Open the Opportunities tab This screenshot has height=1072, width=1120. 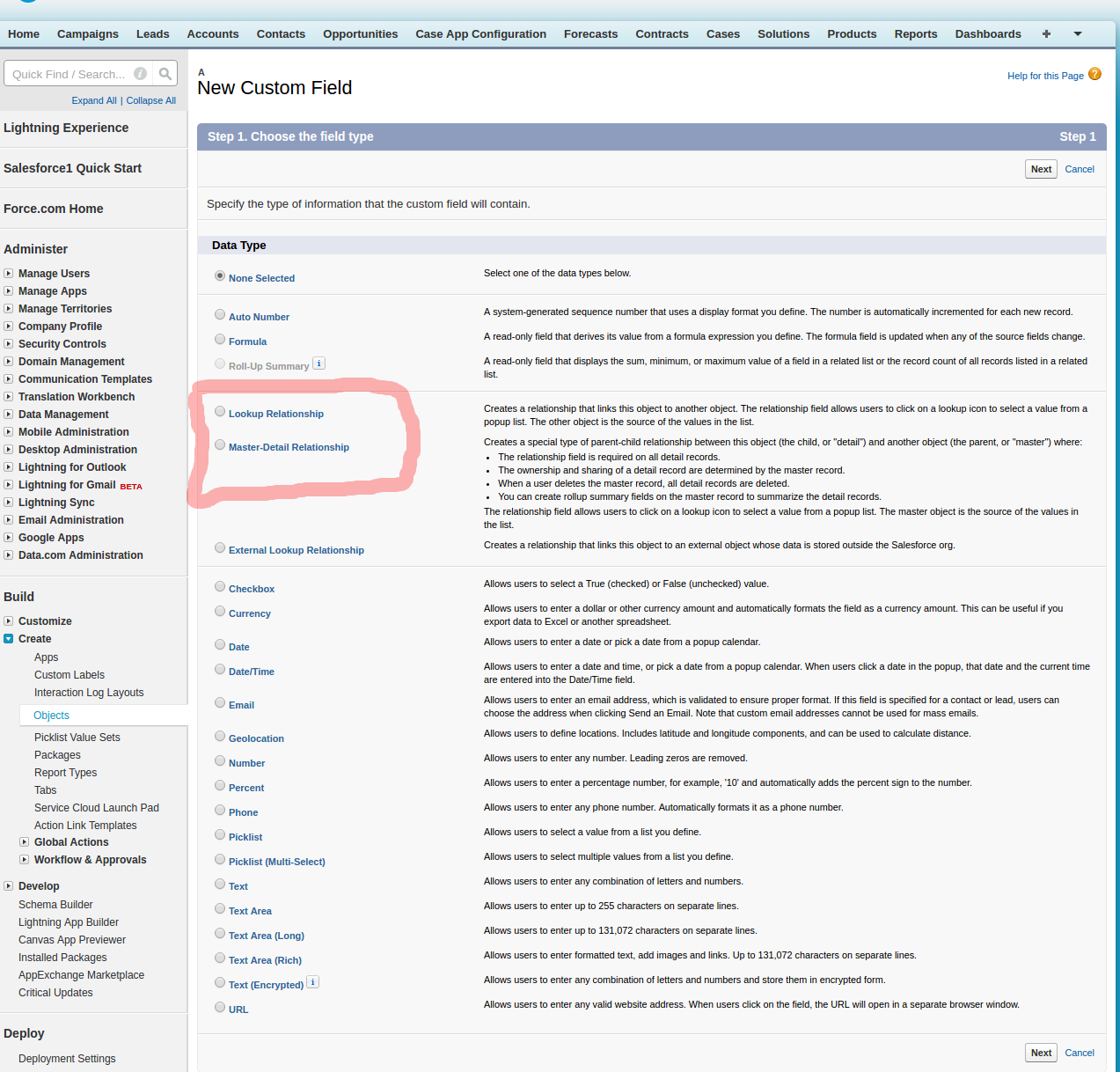click(360, 34)
